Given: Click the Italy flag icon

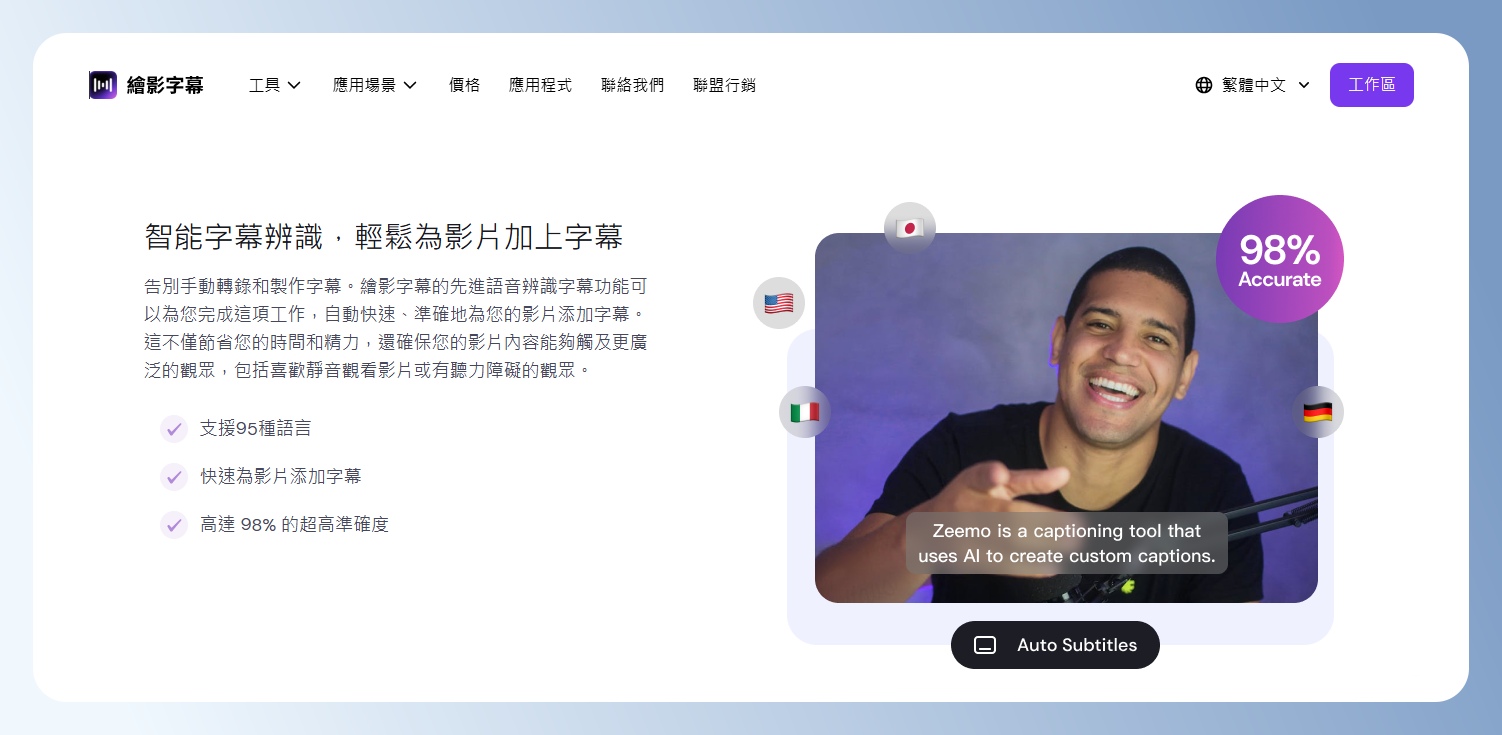Looking at the screenshot, I should click(805, 412).
